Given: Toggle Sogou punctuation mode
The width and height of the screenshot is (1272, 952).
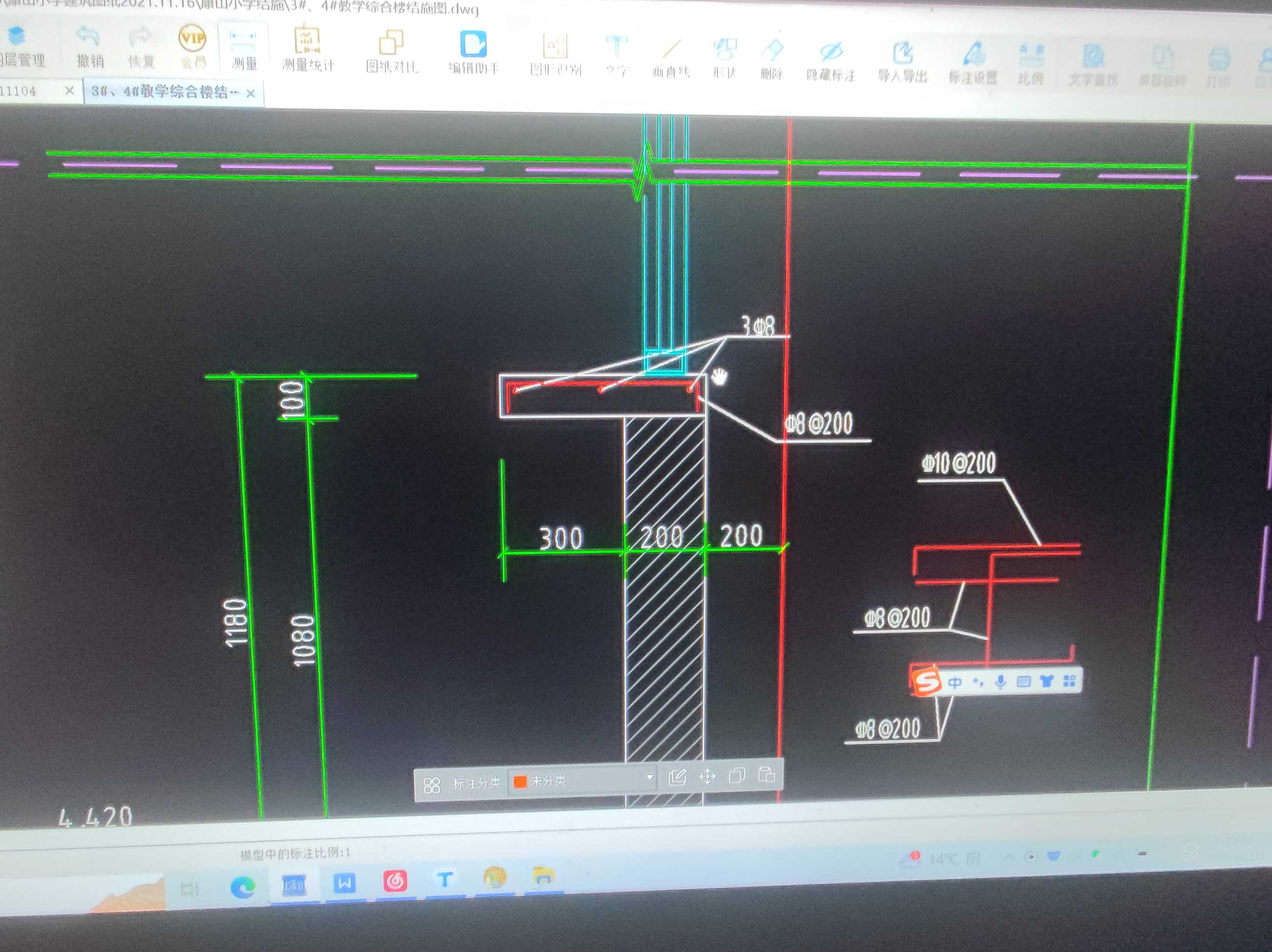Looking at the screenshot, I should [x=978, y=682].
